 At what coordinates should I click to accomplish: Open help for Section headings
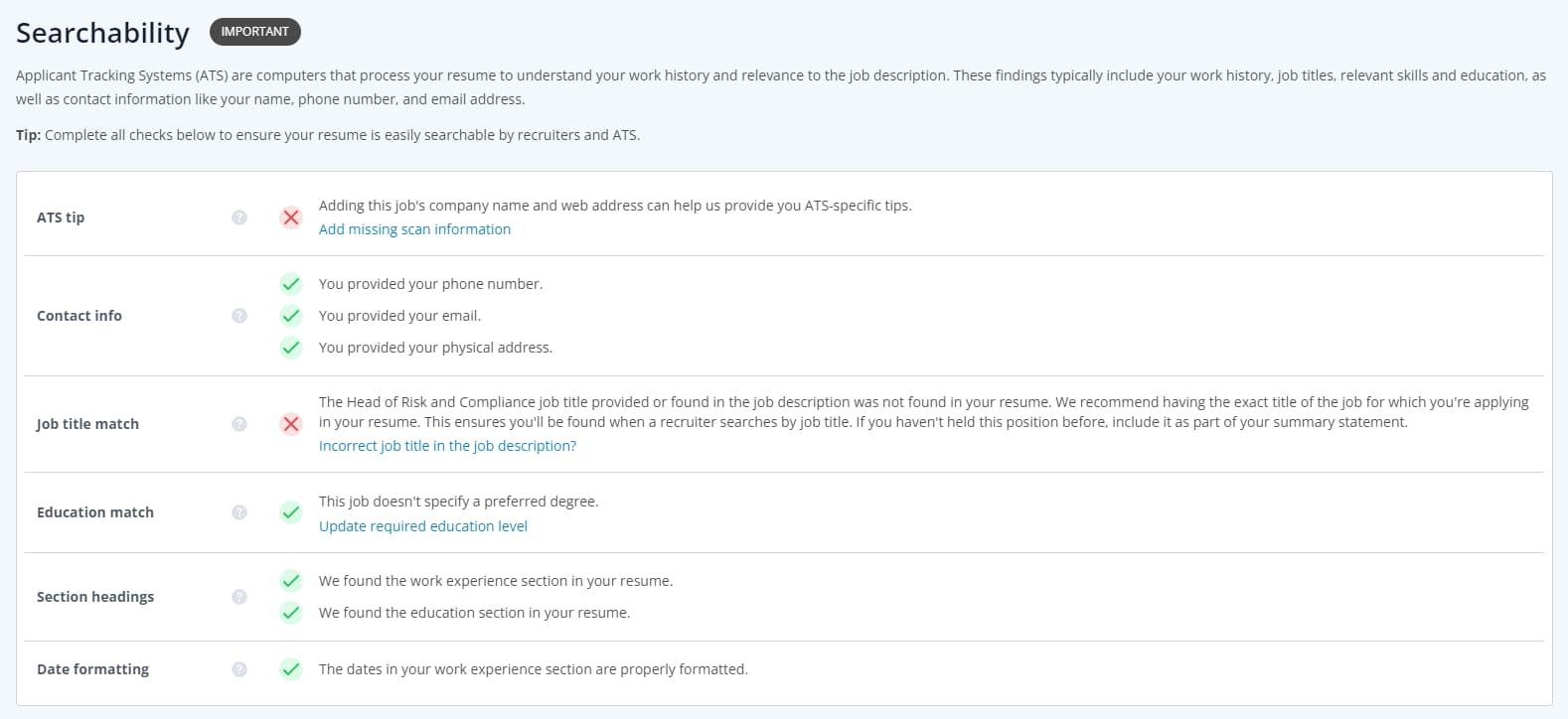pyautogui.click(x=239, y=597)
